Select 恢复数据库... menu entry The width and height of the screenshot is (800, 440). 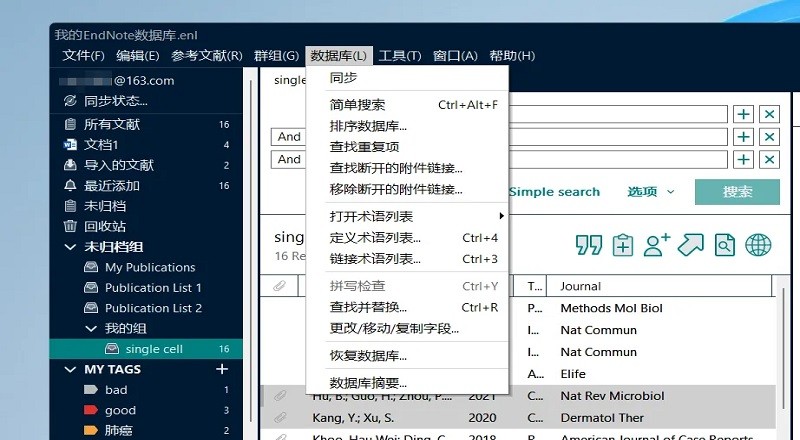(368, 355)
